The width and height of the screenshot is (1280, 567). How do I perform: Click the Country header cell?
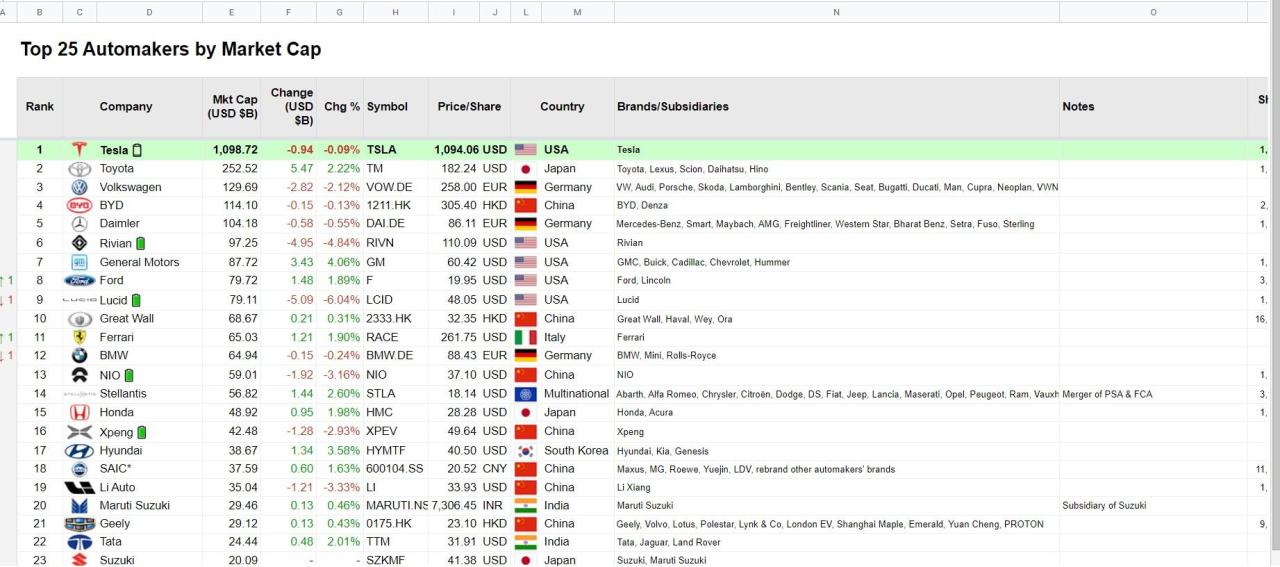tap(562, 107)
